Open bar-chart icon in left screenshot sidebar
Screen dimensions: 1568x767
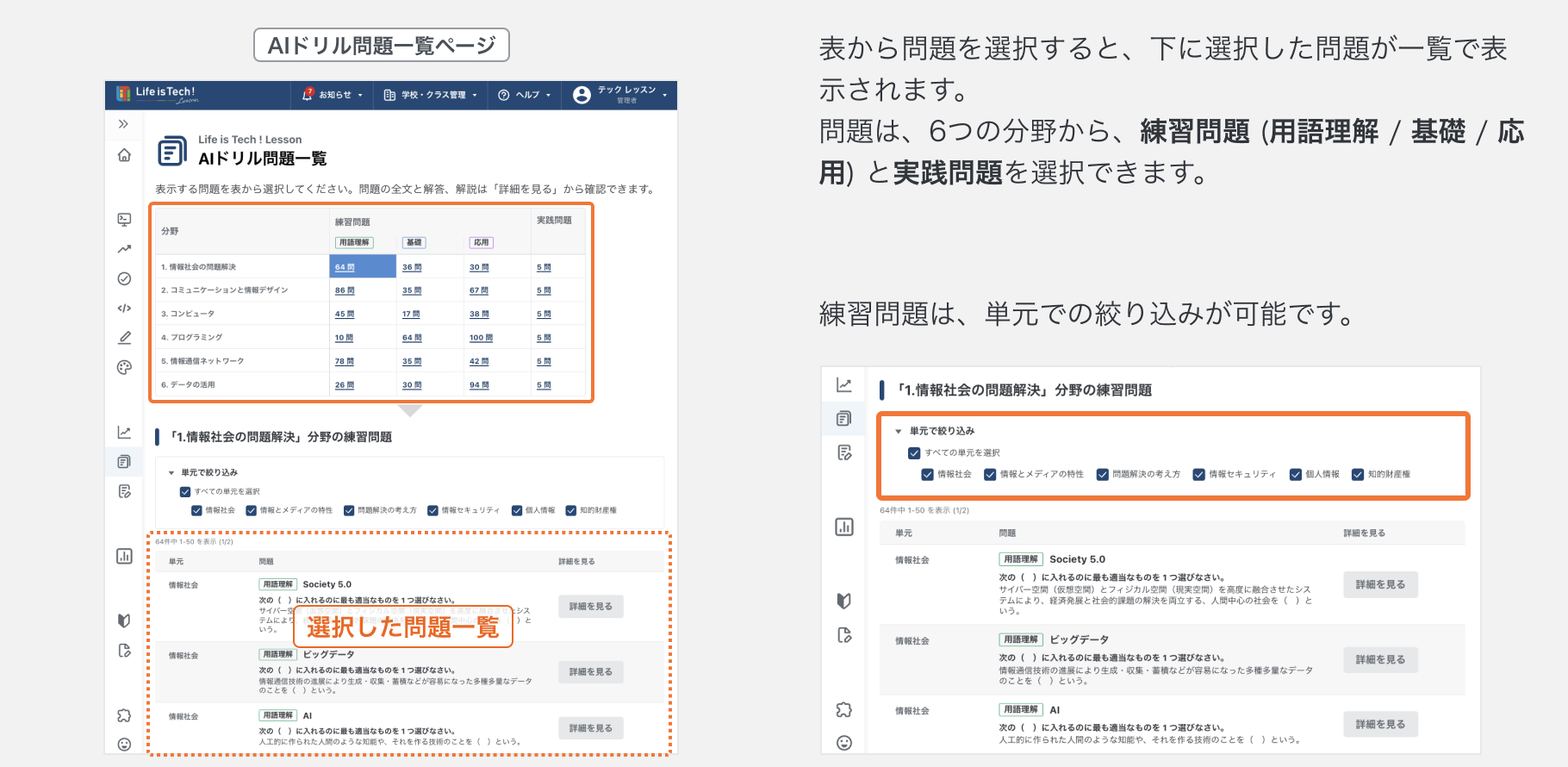(x=124, y=556)
